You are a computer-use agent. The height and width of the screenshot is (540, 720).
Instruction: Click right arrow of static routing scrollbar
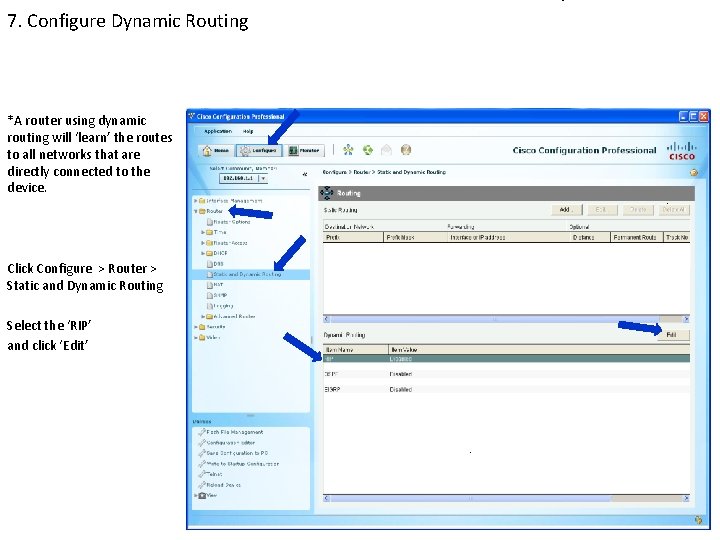click(686, 319)
